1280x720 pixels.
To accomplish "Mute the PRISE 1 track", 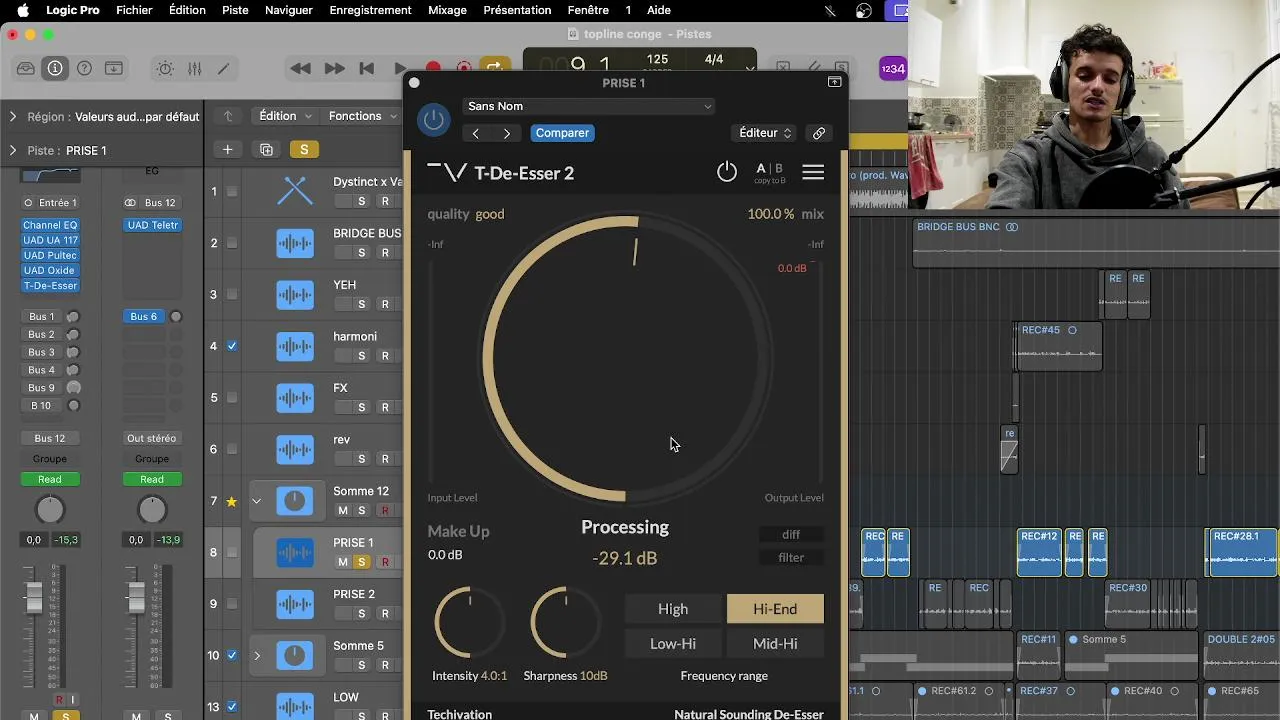I will pos(343,562).
